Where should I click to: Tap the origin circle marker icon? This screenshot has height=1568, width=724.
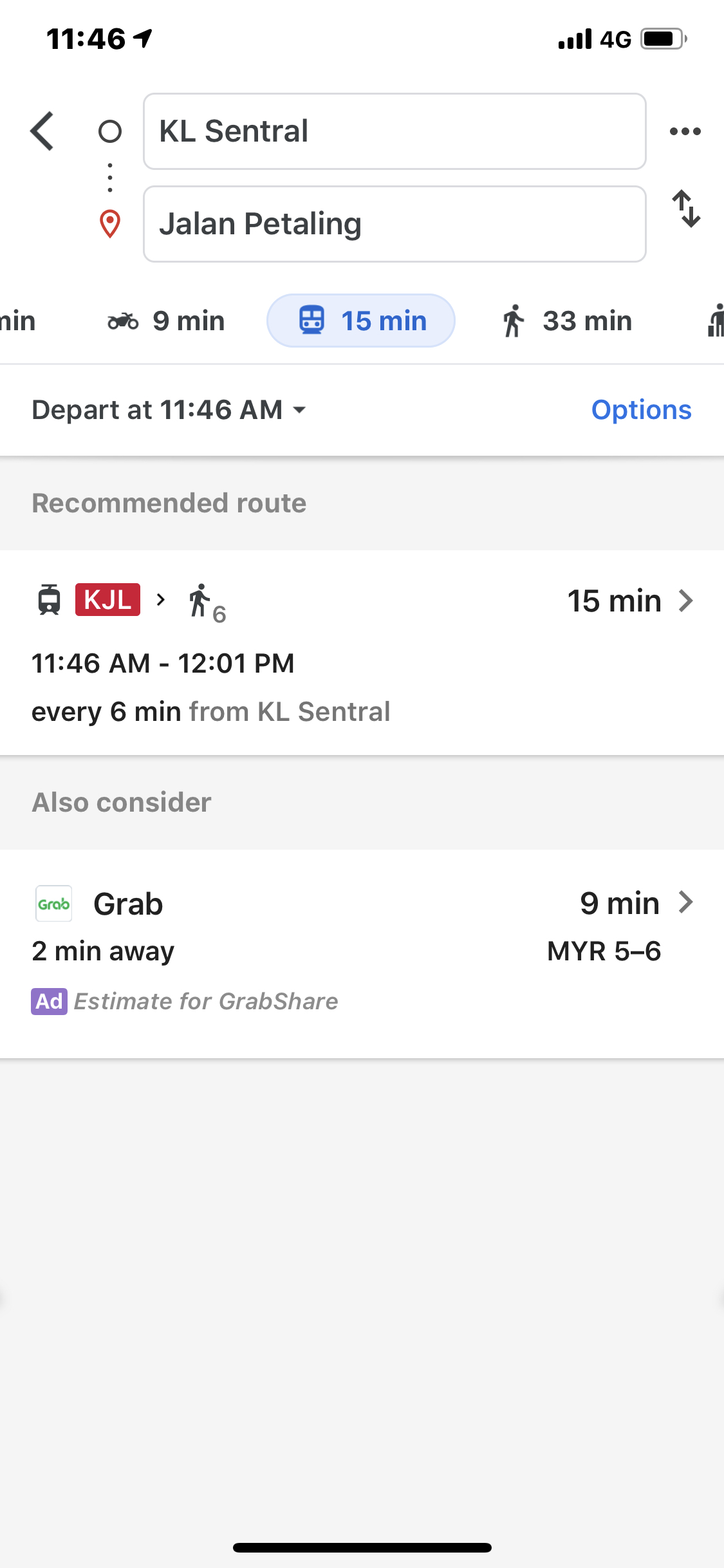coord(110,131)
